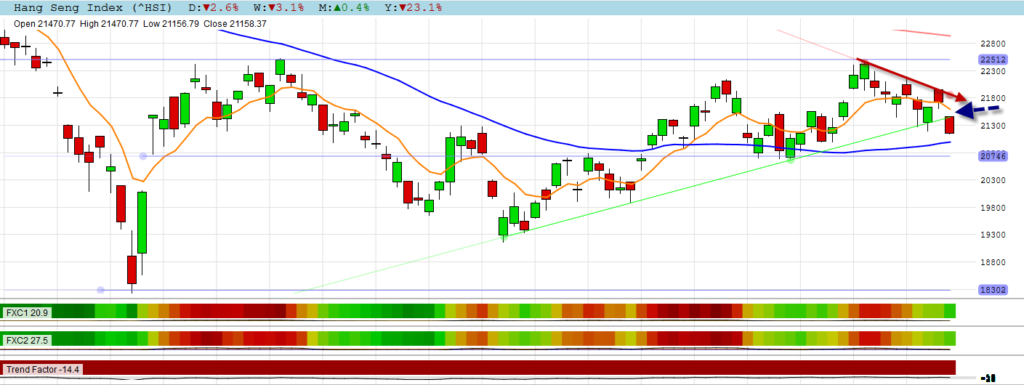Click the 21300 price axis label

[992, 125]
